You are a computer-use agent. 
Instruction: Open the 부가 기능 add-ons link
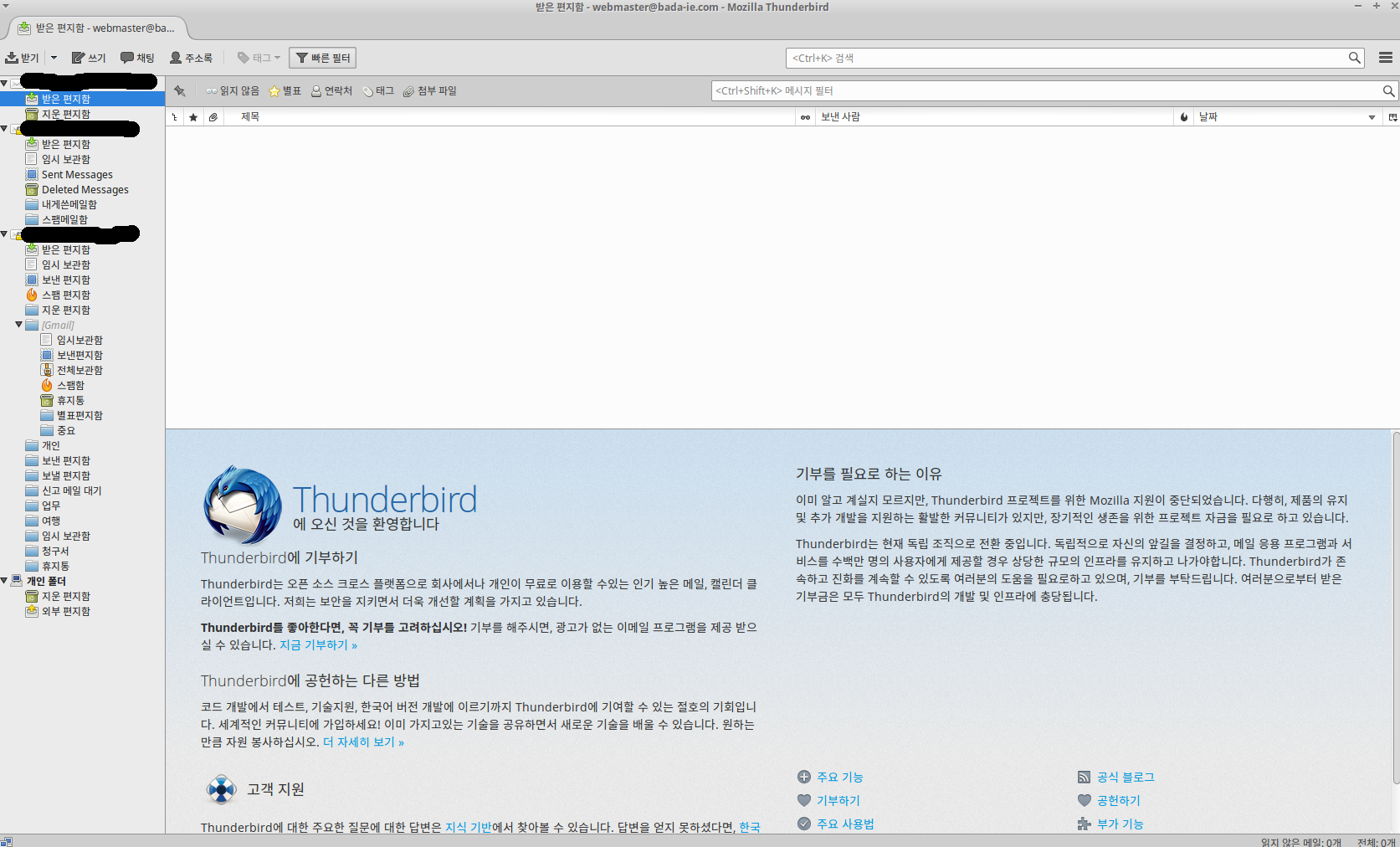click(1120, 824)
